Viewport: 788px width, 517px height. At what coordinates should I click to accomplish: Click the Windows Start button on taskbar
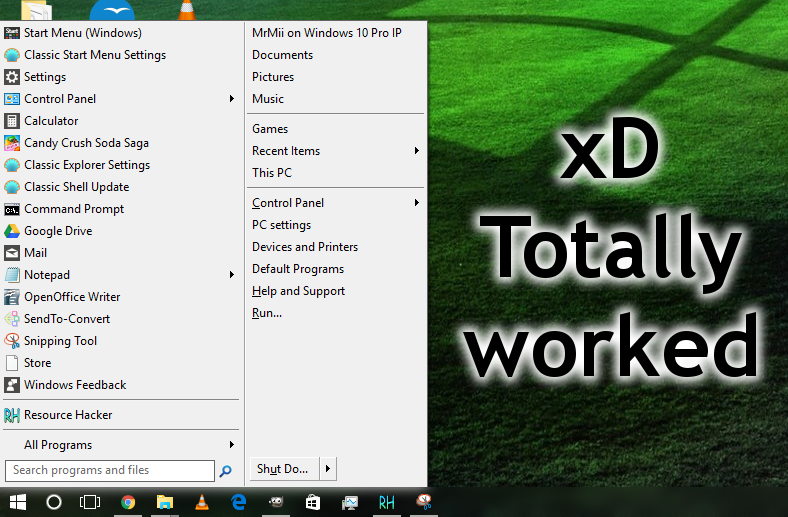tap(18, 502)
